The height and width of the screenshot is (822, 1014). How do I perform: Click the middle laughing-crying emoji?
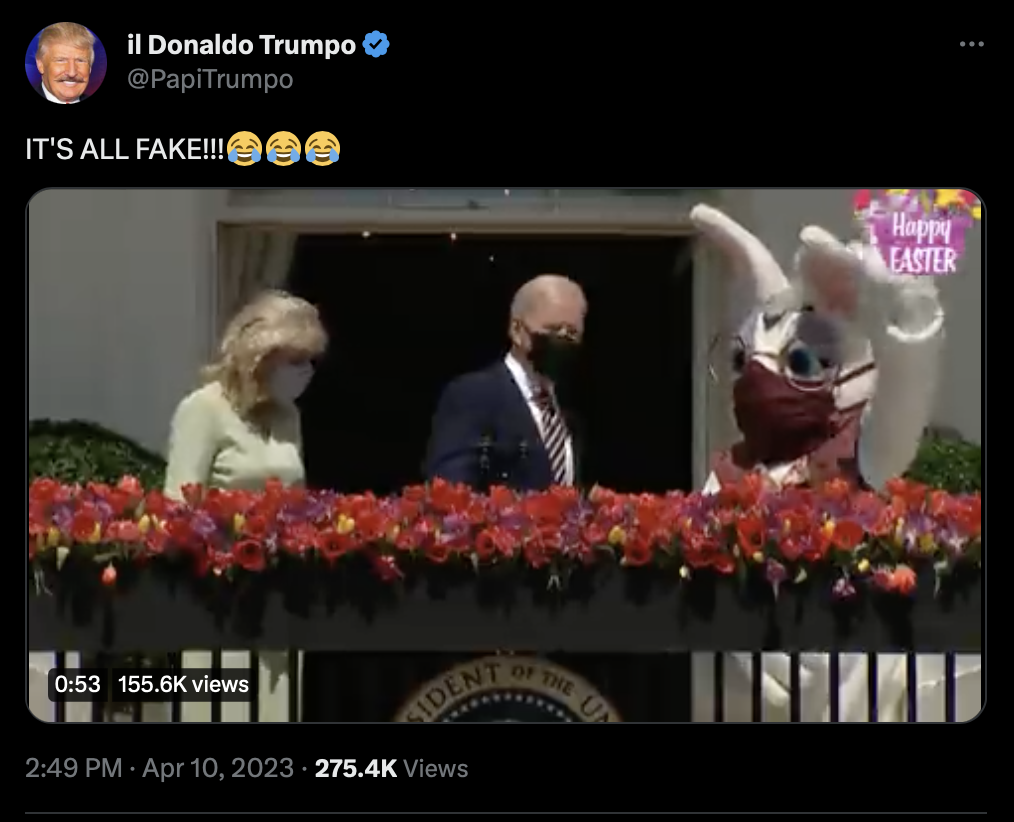tap(283, 149)
